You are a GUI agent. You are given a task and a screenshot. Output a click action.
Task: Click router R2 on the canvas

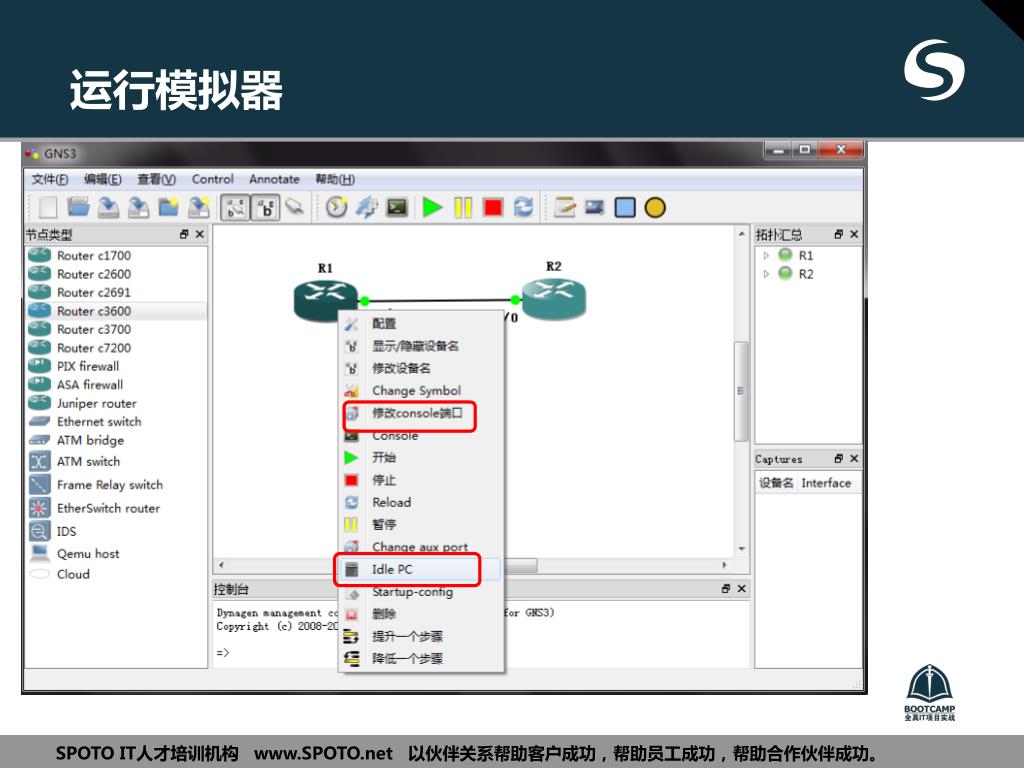[554, 298]
